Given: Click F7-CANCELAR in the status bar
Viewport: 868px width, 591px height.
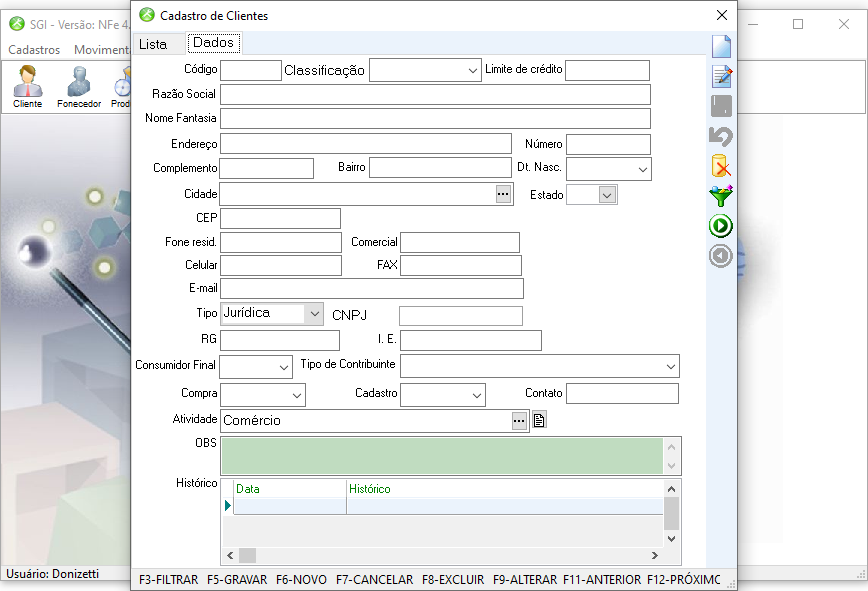Looking at the screenshot, I should (374, 579).
